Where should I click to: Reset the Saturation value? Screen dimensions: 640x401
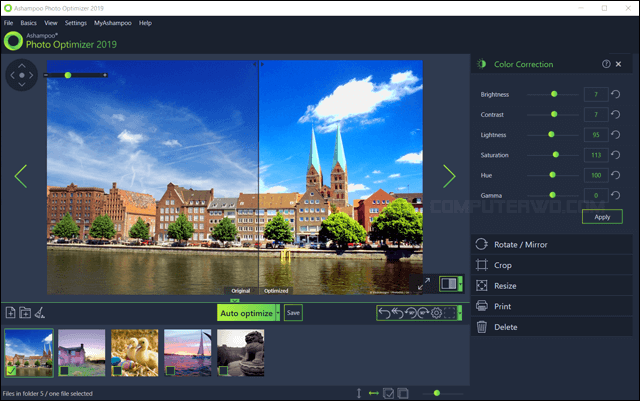point(616,155)
